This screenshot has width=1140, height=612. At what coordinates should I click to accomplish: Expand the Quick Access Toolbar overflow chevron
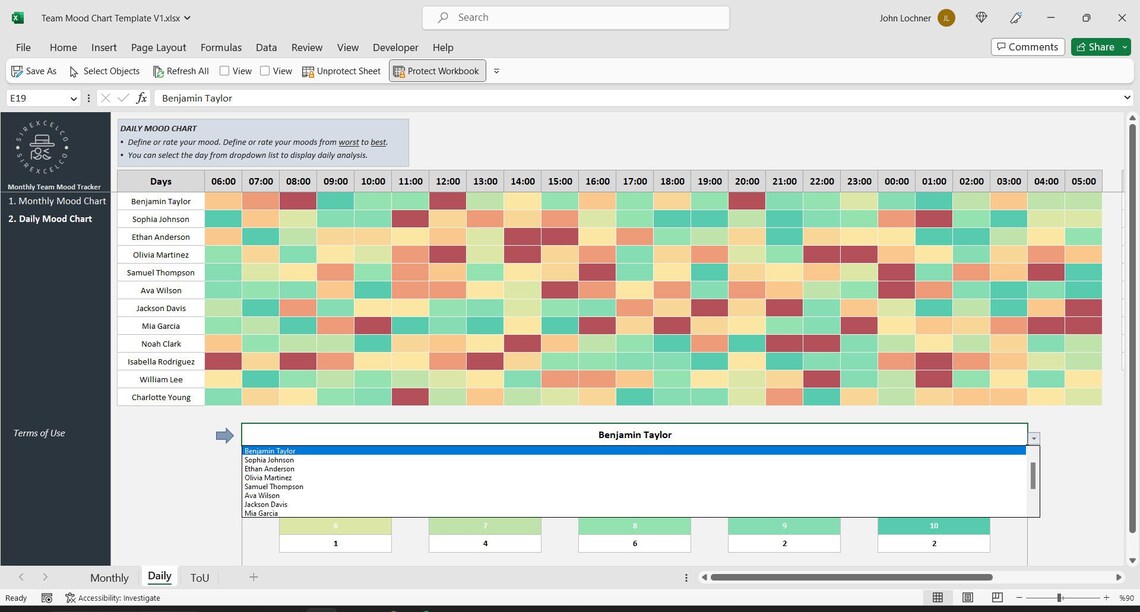pos(495,70)
